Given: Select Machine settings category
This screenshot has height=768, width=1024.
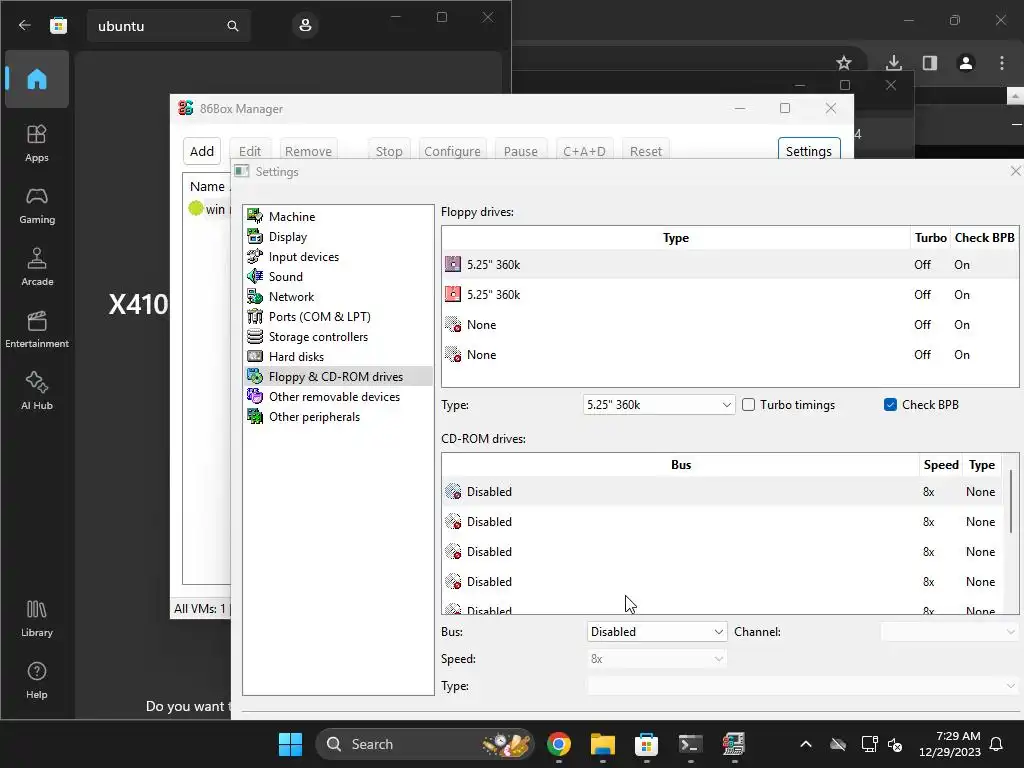Looking at the screenshot, I should [338, 216].
